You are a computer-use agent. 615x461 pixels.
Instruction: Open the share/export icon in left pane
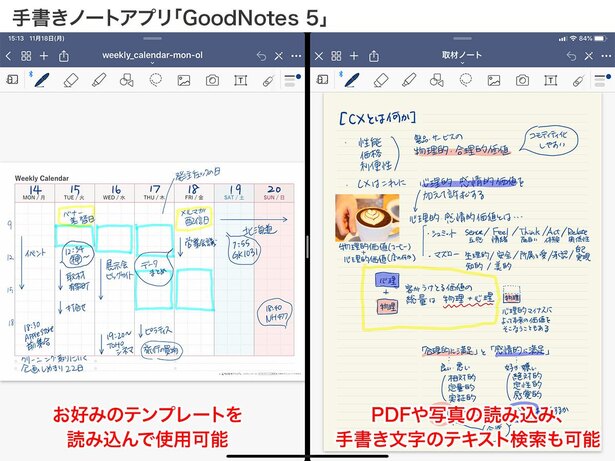(64, 56)
